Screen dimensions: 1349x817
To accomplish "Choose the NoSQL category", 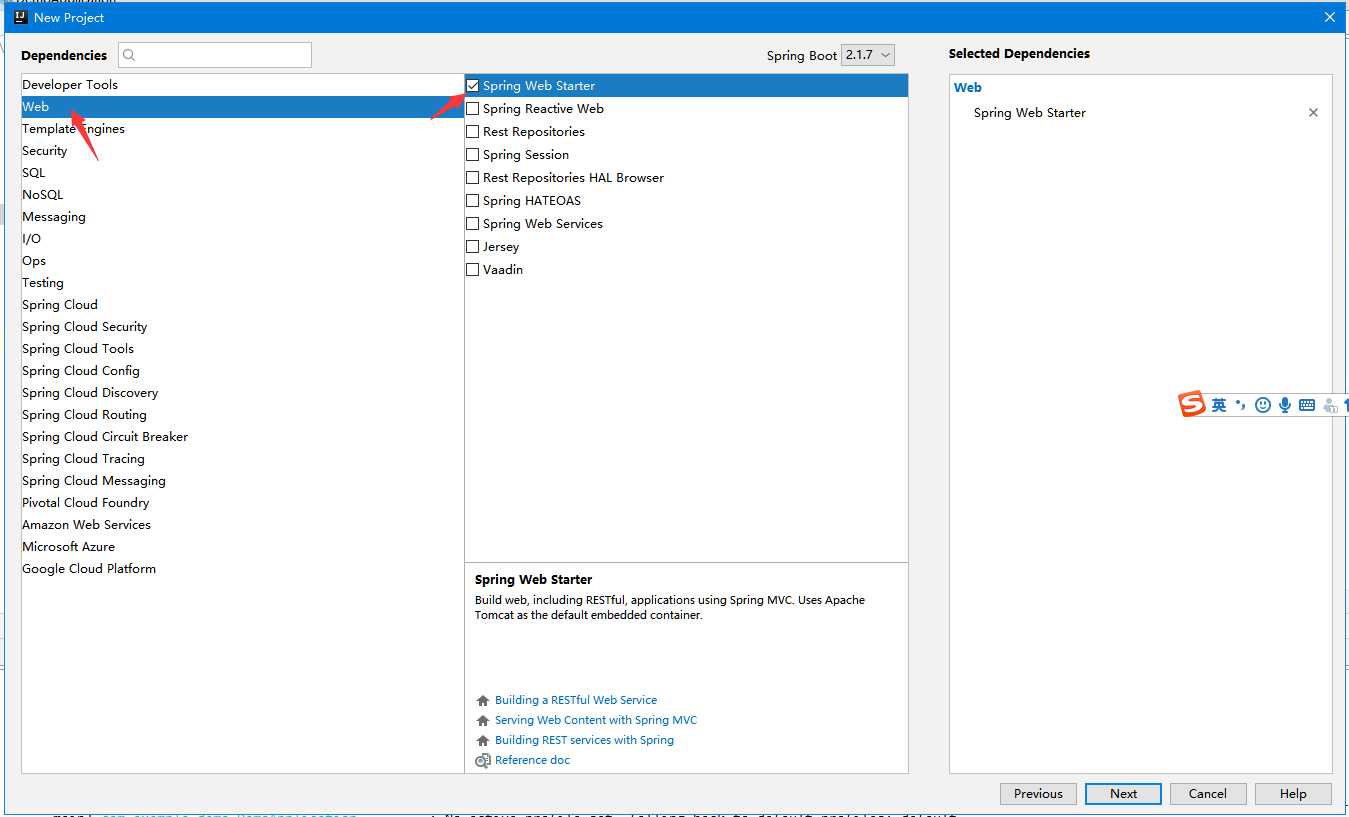I will point(243,195).
